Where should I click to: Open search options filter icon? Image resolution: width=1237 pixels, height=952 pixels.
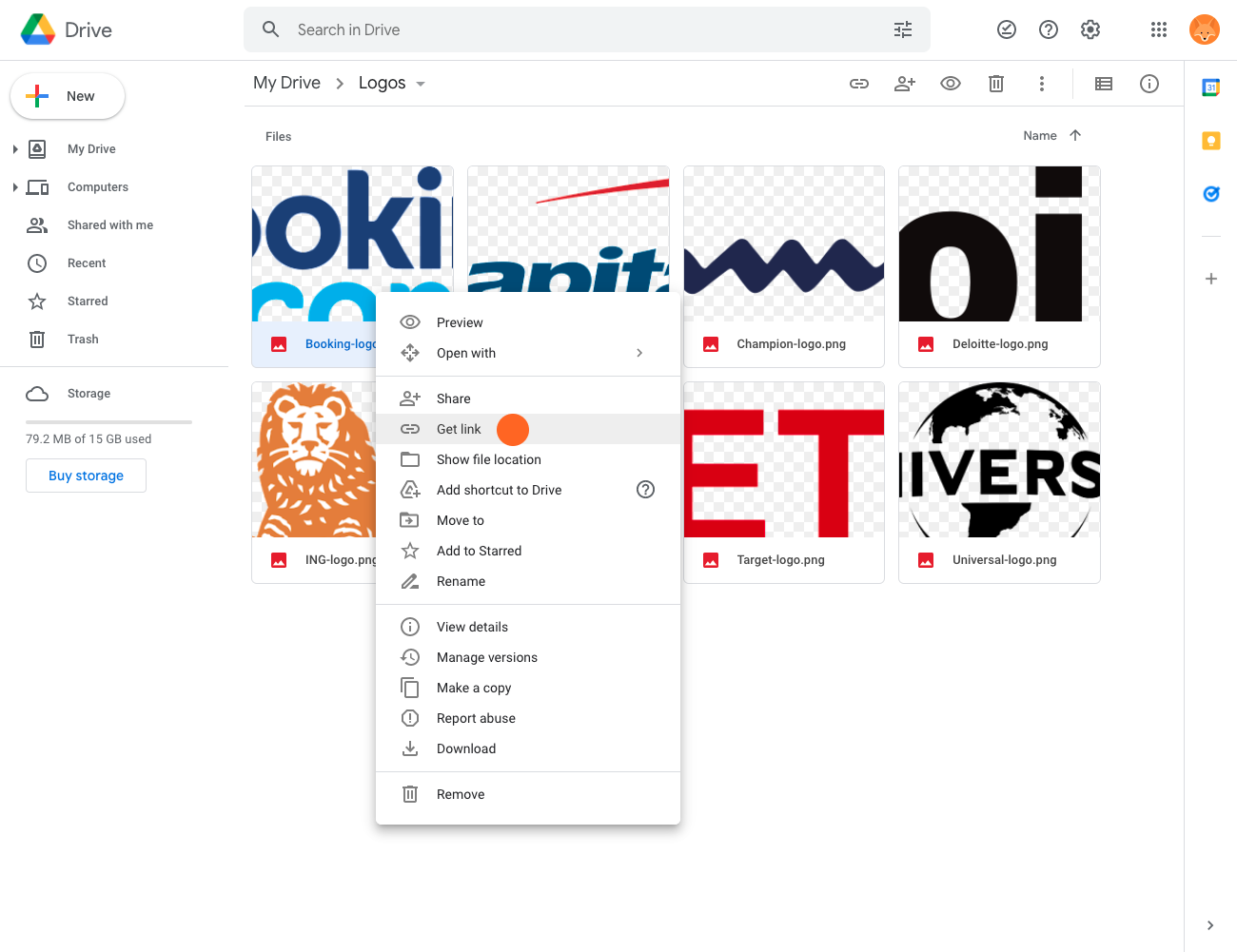click(x=903, y=29)
